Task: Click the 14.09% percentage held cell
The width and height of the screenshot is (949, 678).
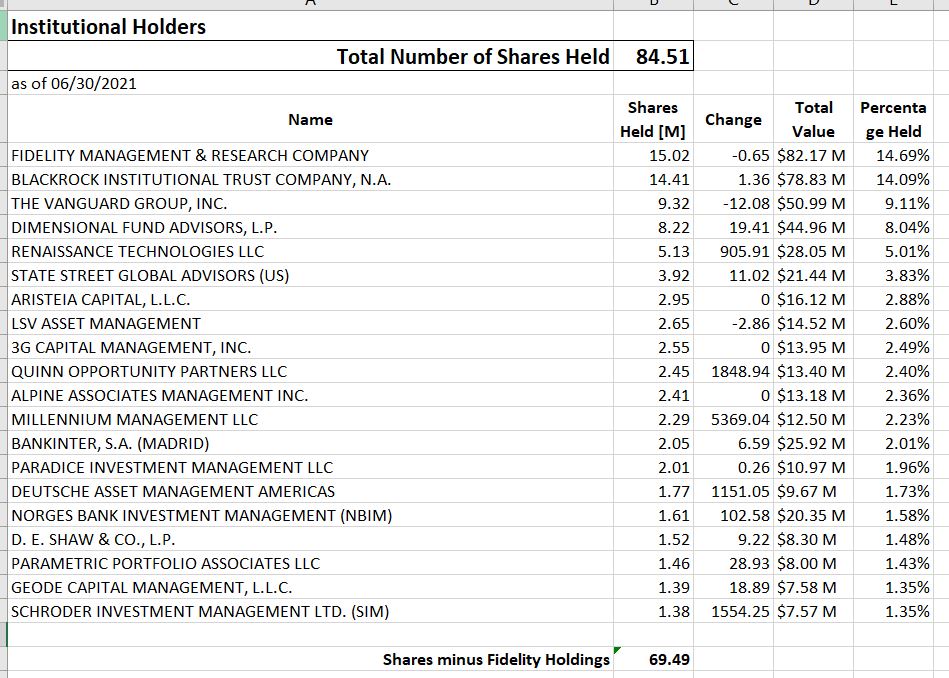Action: point(893,179)
